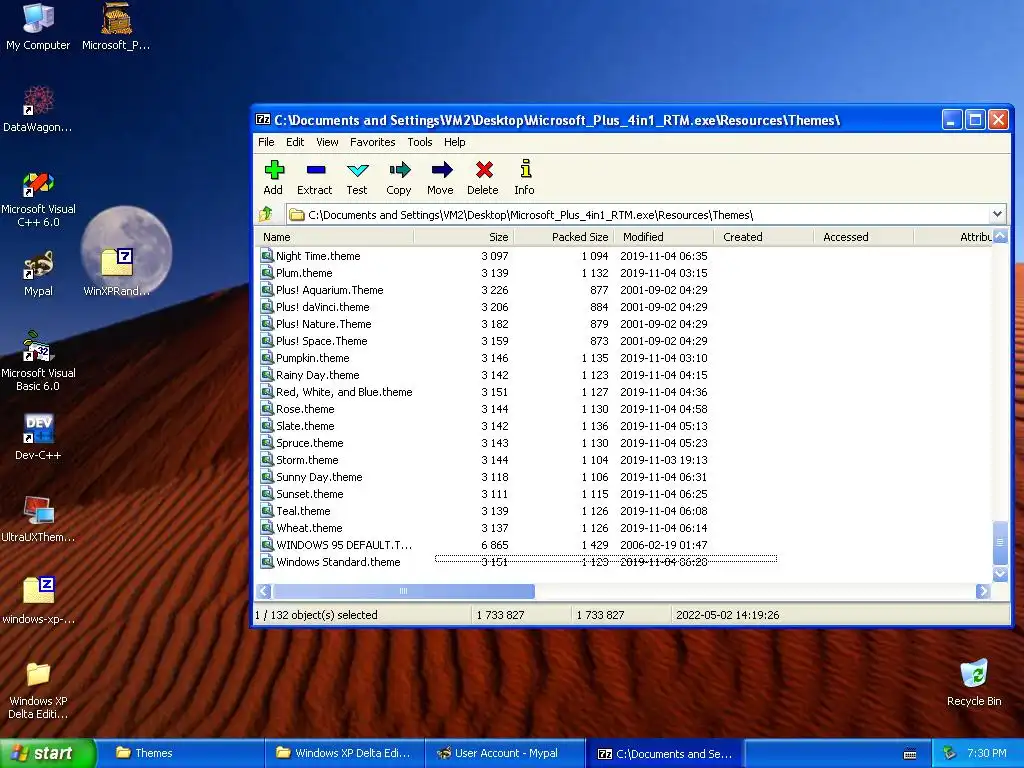Switch to Windows XP Delta Edi... taskbar window
The height and width of the screenshot is (768, 1024).
coord(344,753)
